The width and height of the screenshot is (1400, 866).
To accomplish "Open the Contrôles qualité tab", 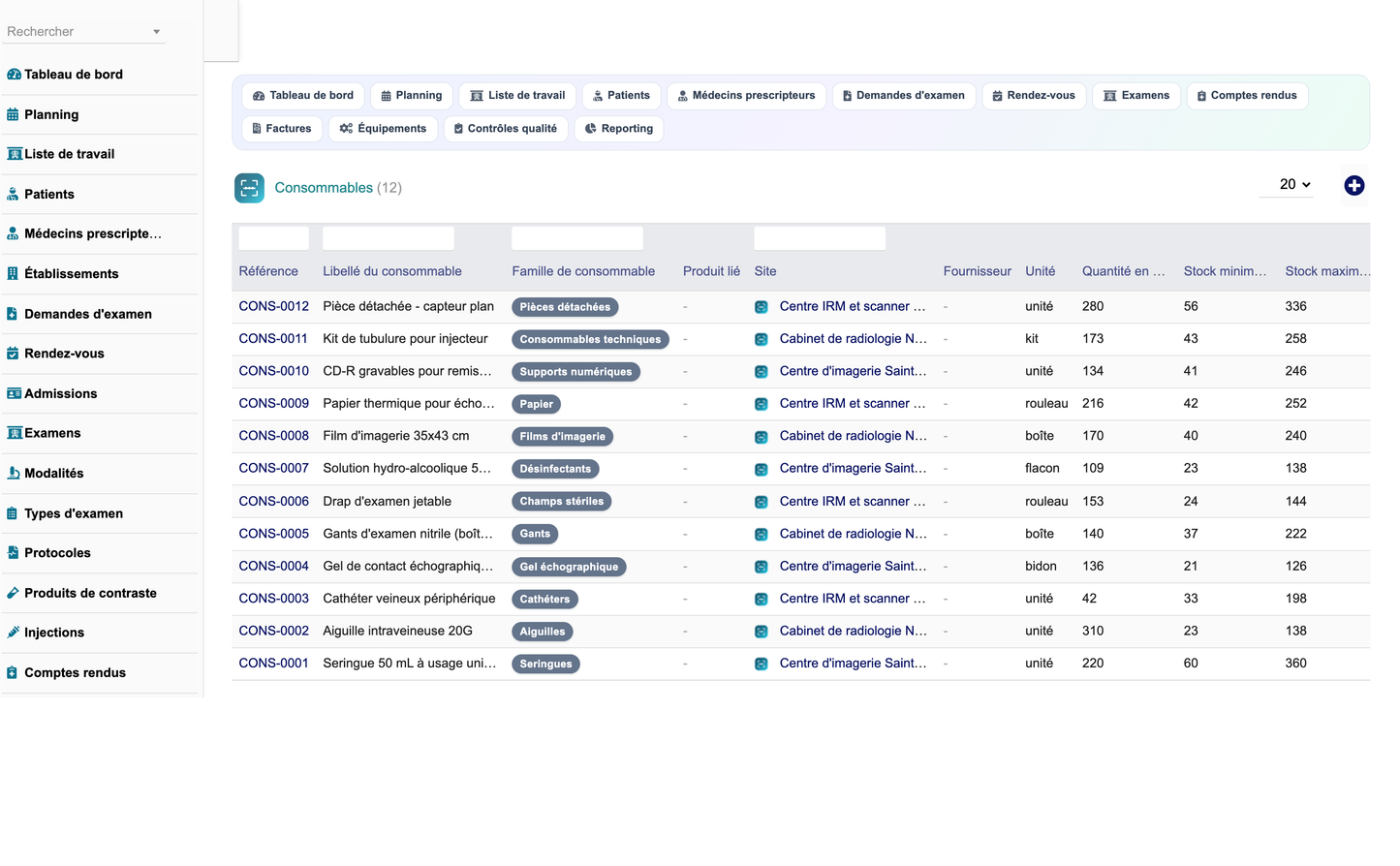I will pos(506,129).
